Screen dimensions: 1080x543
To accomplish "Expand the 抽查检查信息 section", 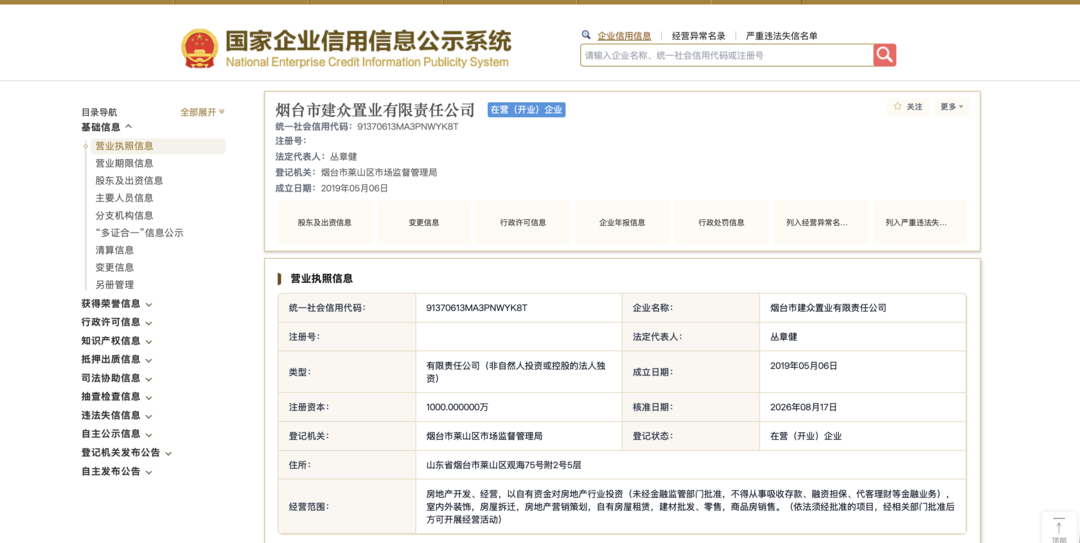I will (x=116, y=396).
